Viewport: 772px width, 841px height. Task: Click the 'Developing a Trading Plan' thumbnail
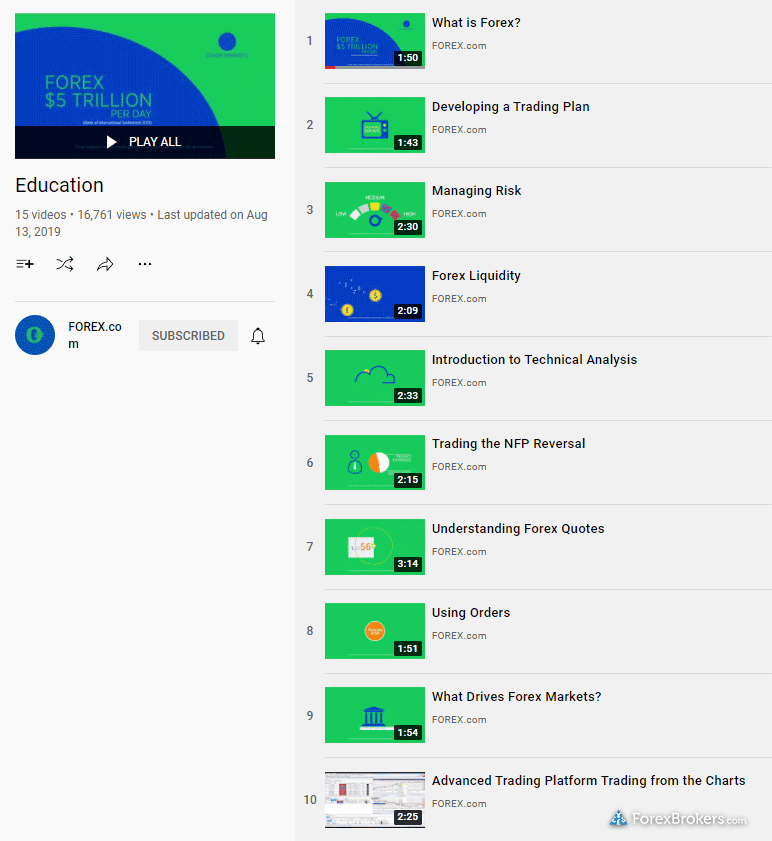[x=375, y=125]
